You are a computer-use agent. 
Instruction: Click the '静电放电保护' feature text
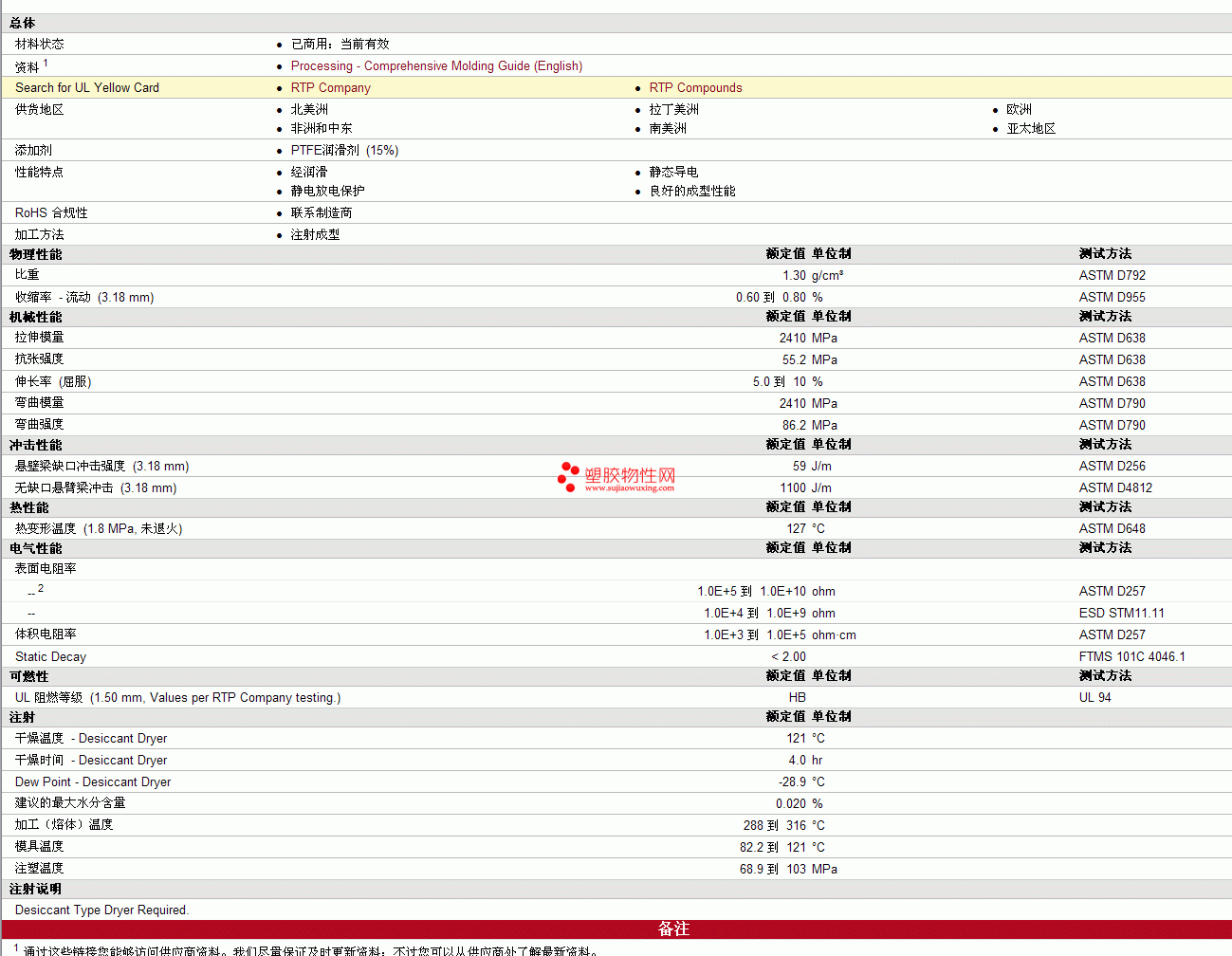[x=327, y=191]
